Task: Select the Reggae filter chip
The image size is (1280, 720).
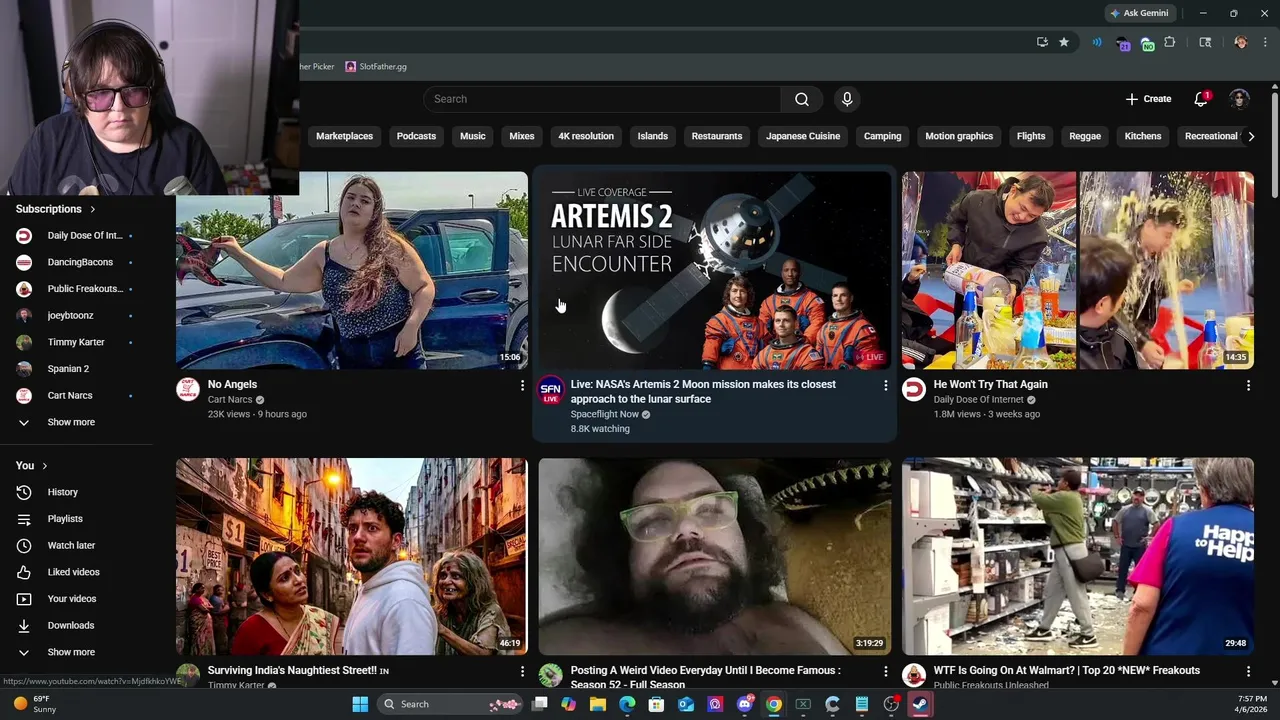Action: click(x=1085, y=136)
